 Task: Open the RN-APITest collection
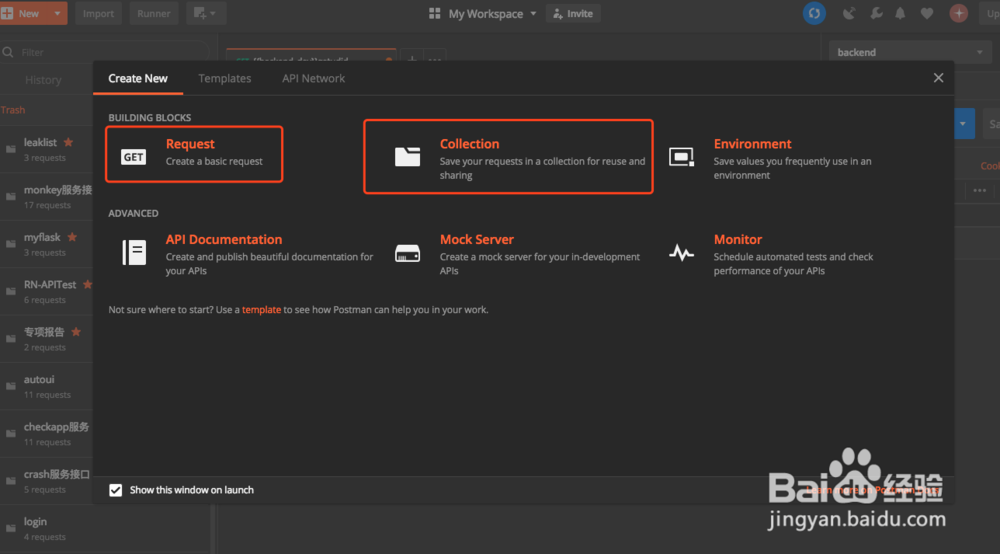tap(50, 285)
